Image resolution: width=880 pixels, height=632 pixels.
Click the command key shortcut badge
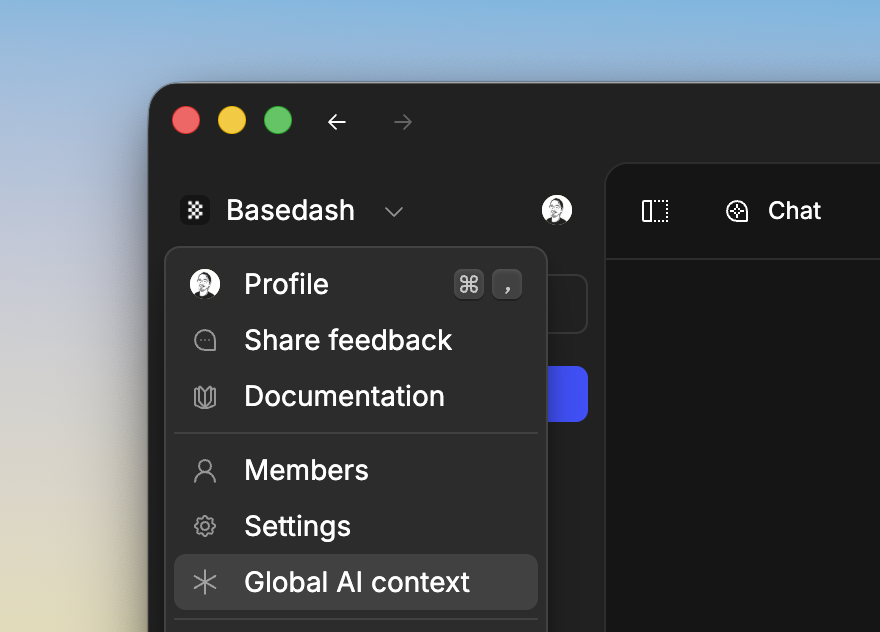coord(469,283)
